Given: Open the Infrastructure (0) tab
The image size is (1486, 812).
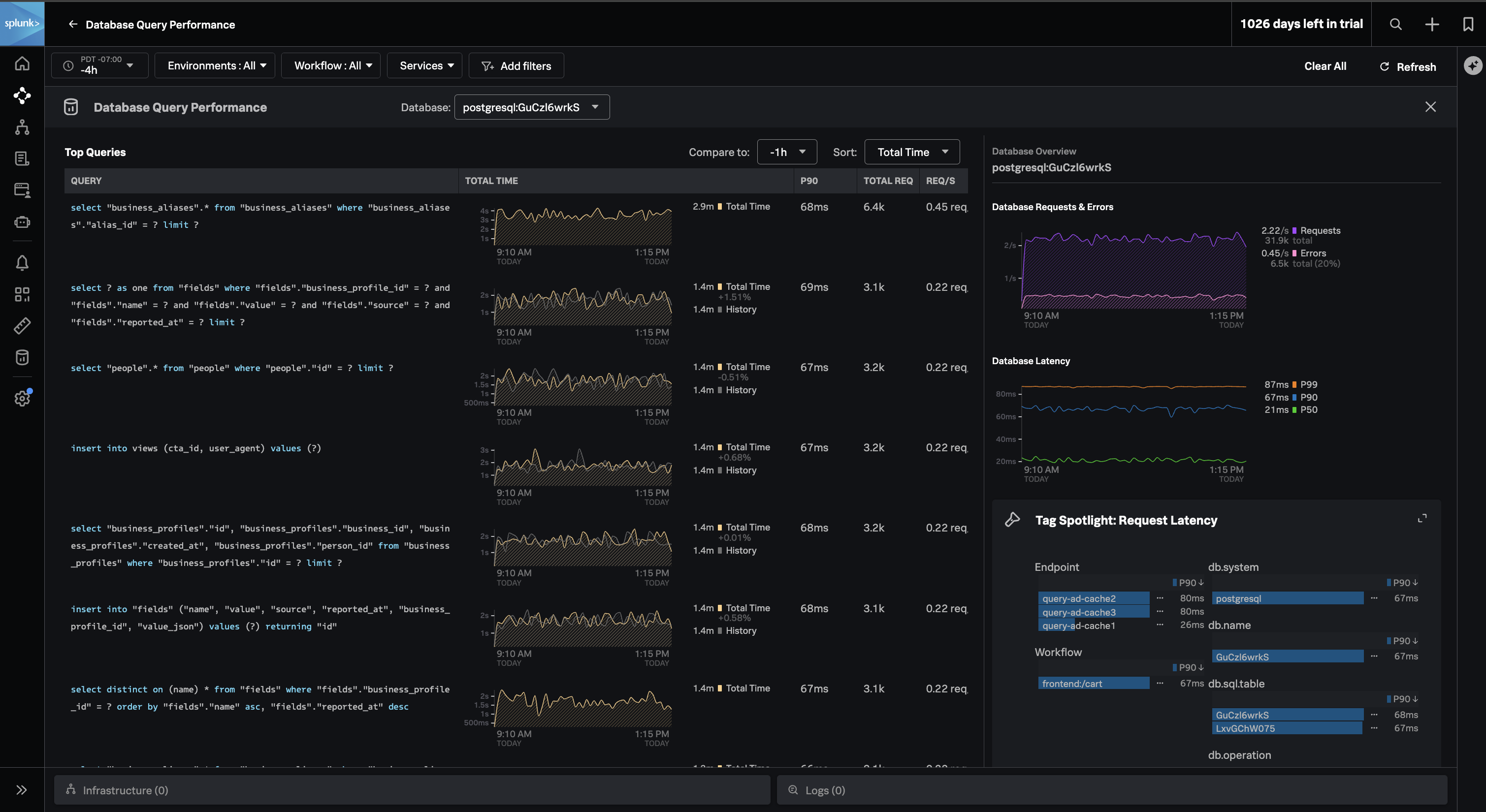Looking at the screenshot, I should pos(125,790).
